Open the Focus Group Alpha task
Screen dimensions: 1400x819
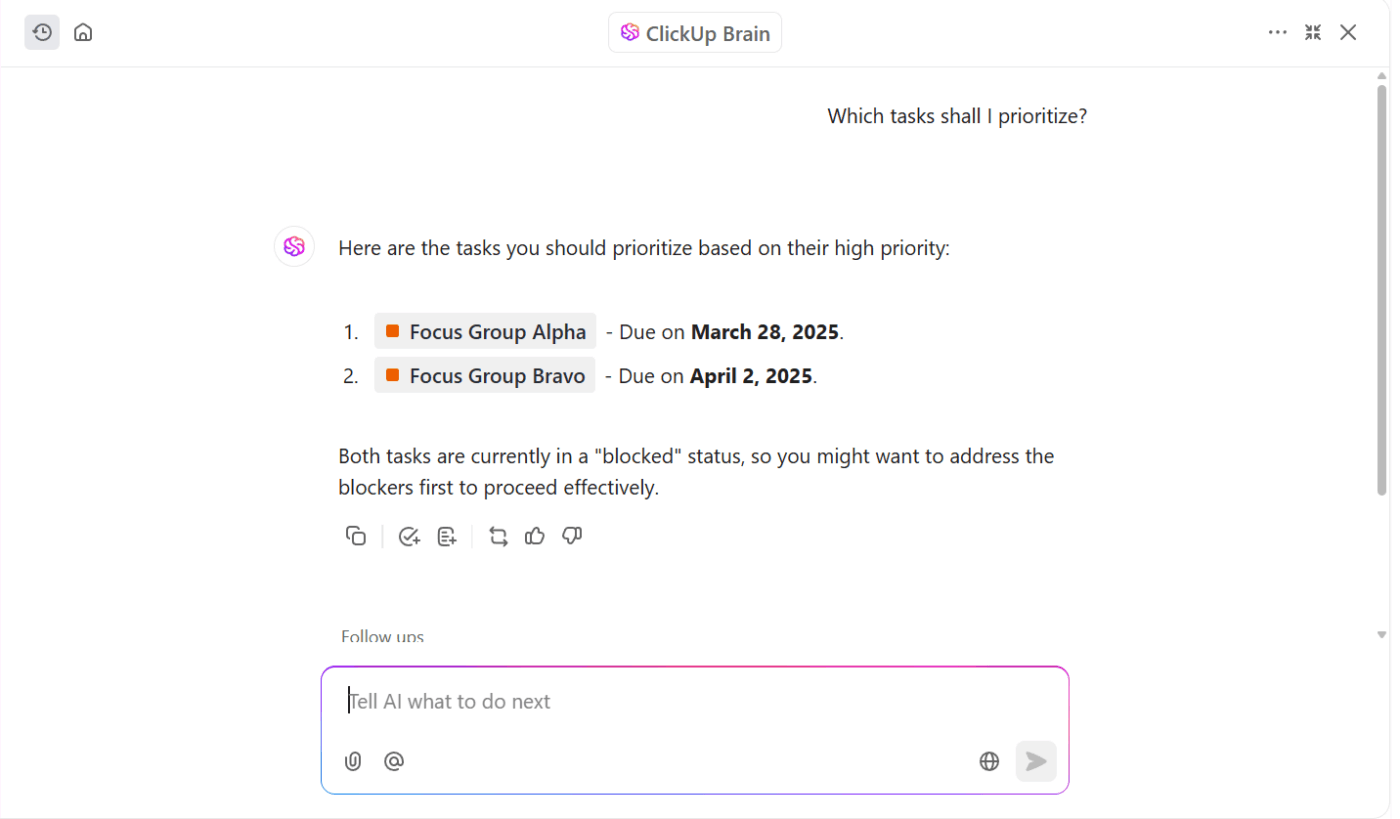[x=486, y=332]
